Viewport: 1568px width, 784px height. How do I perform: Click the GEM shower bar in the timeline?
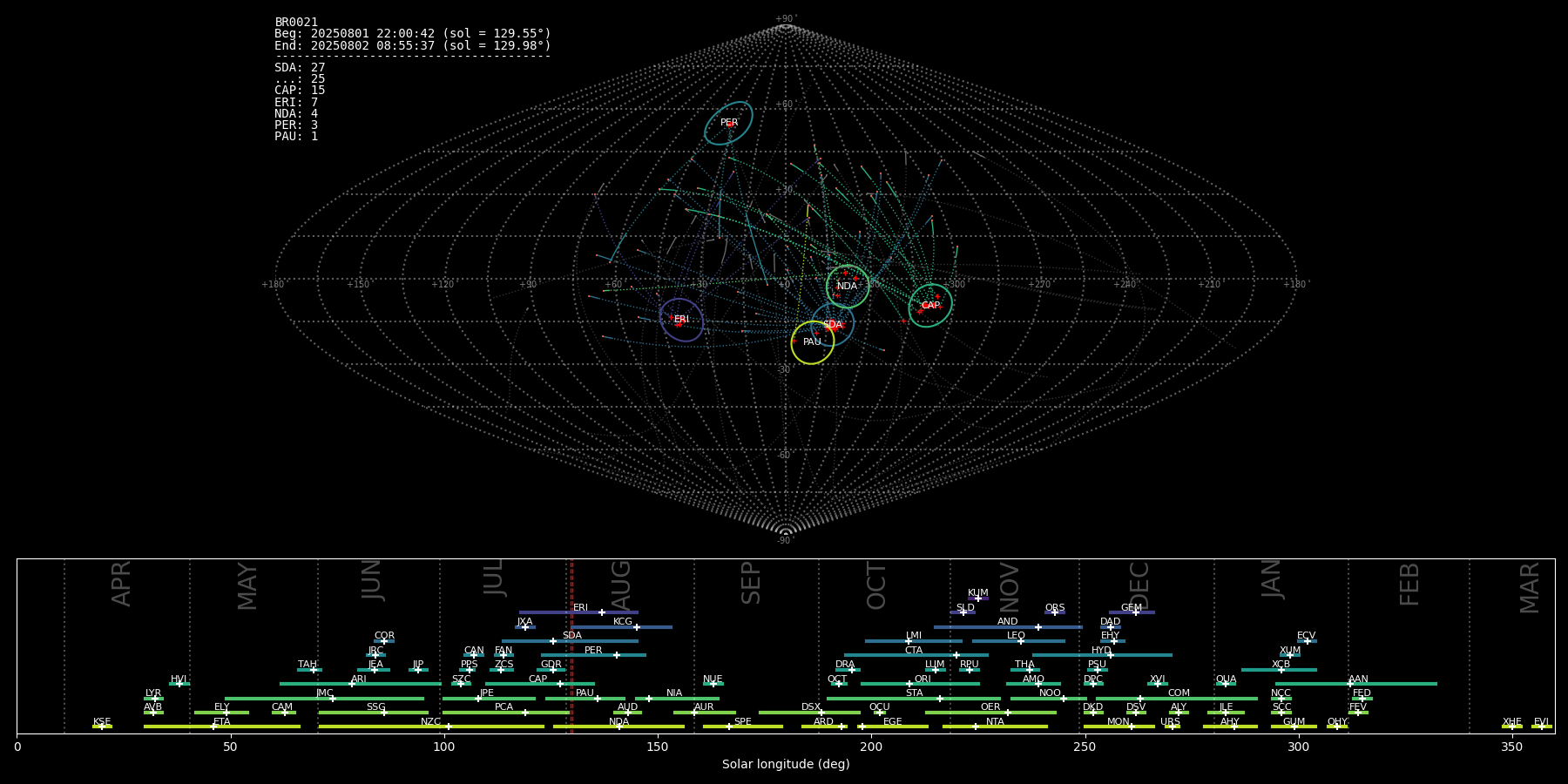point(1132,612)
